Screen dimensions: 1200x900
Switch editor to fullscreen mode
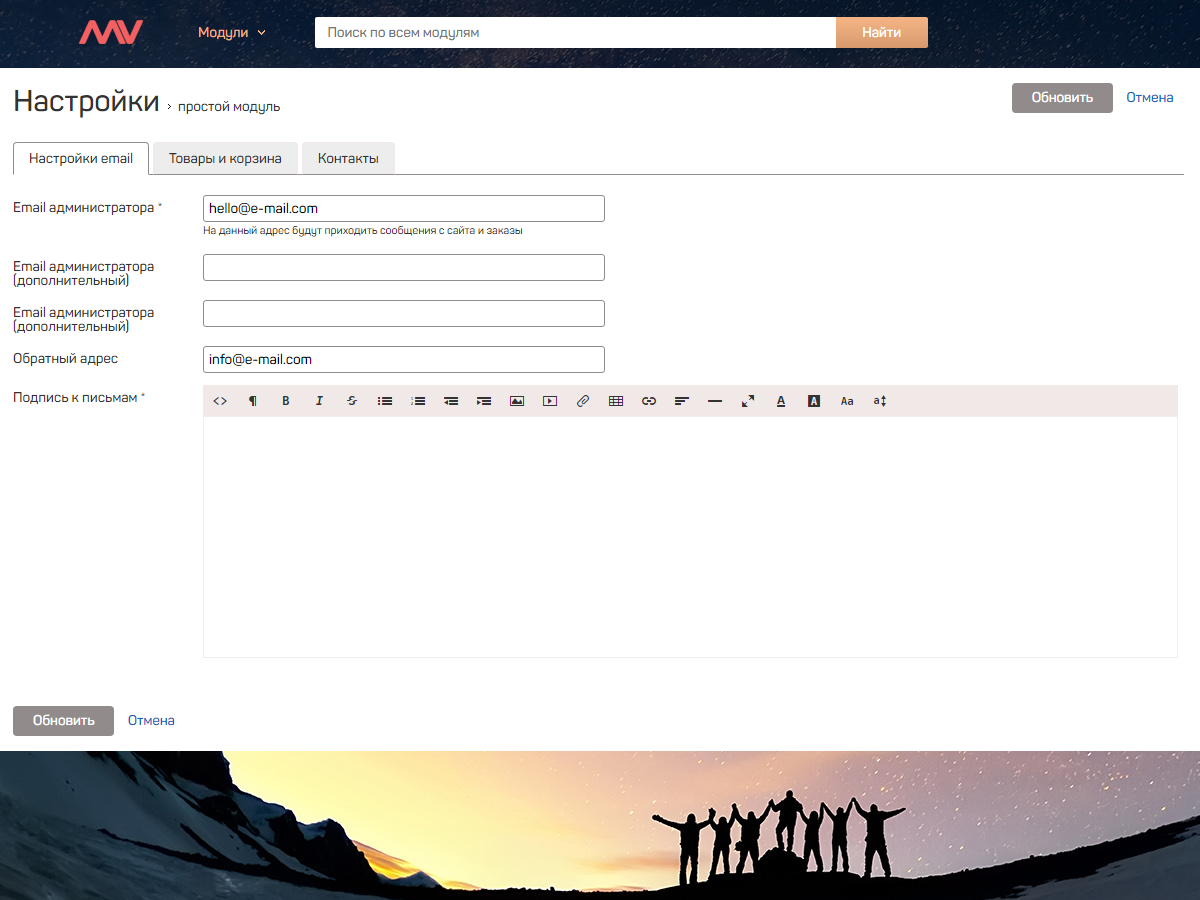[748, 401]
